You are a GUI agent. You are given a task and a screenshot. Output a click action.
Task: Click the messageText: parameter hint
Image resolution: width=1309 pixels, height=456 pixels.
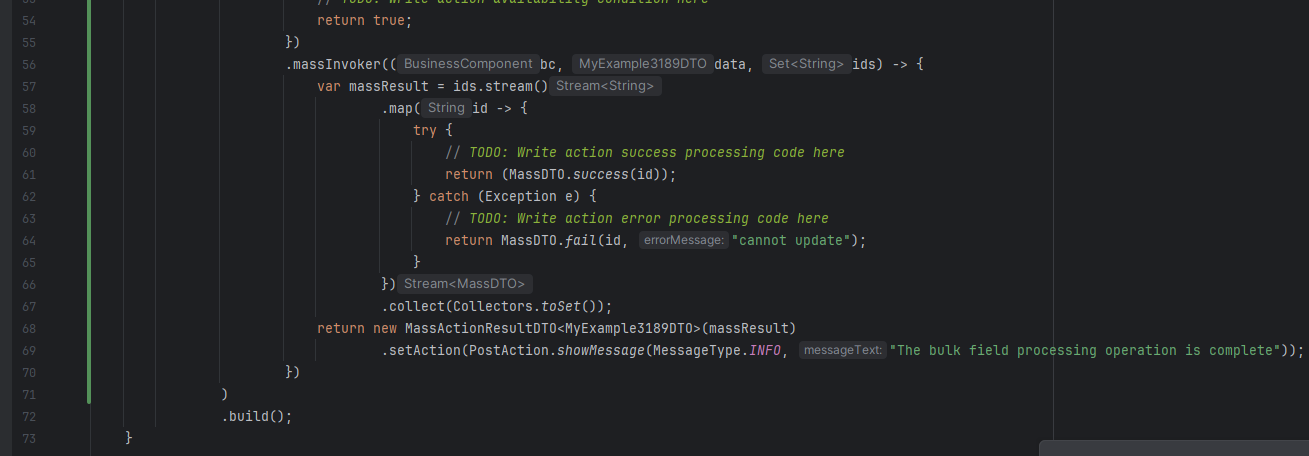843,350
